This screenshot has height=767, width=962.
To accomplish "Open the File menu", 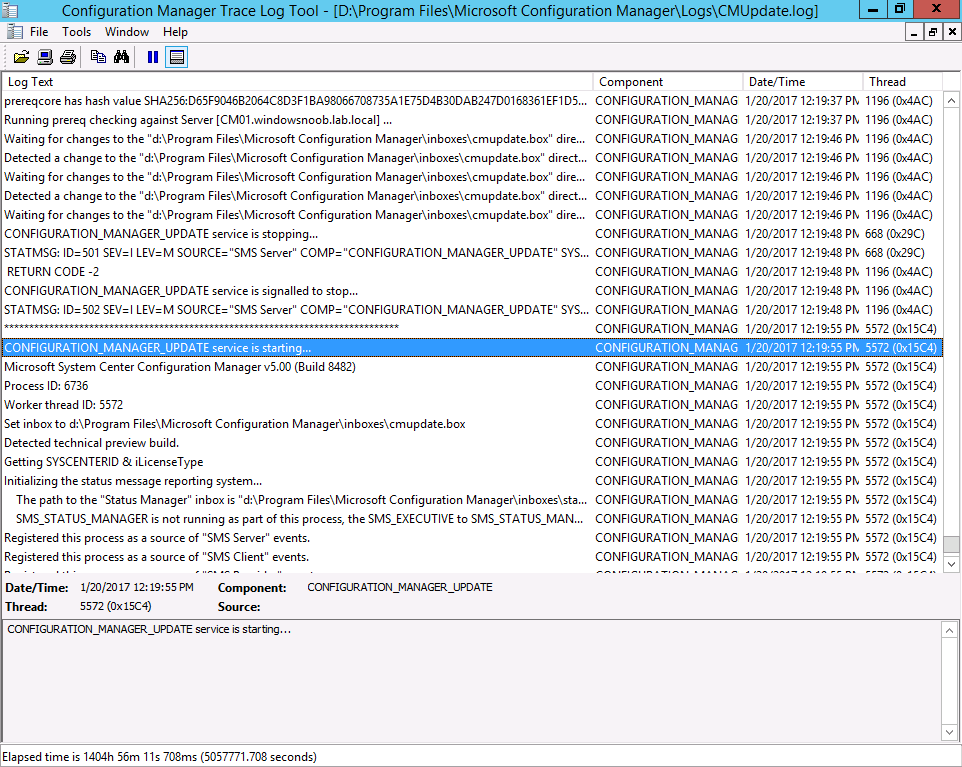I will 39,32.
